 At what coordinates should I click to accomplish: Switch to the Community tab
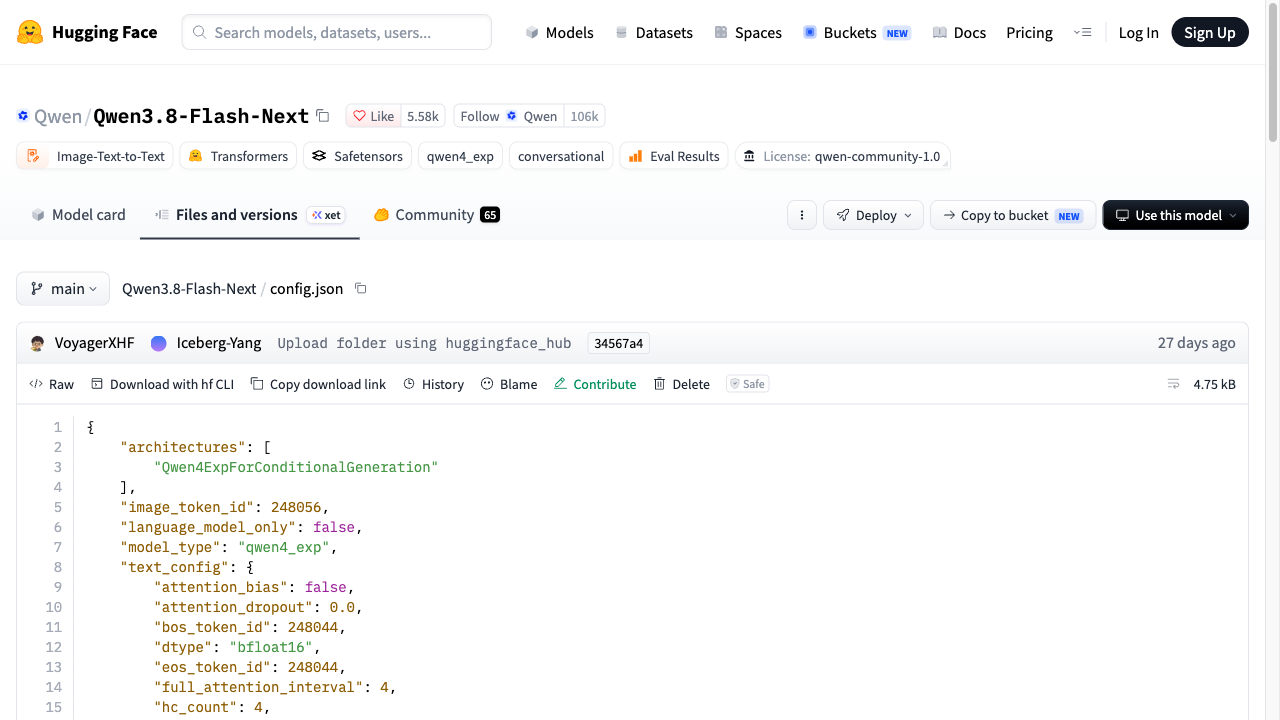coord(436,215)
